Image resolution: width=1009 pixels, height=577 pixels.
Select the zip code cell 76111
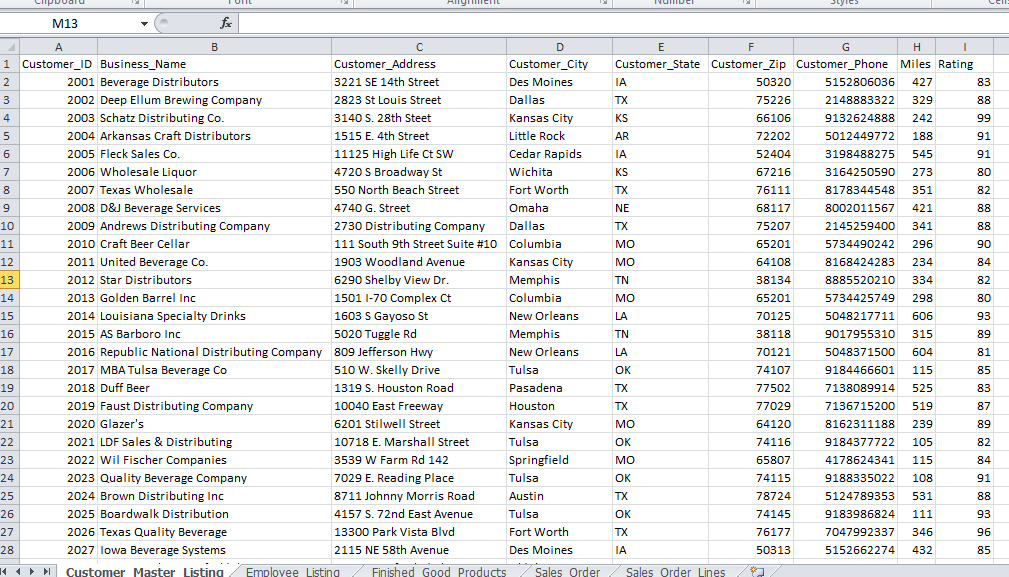point(751,190)
